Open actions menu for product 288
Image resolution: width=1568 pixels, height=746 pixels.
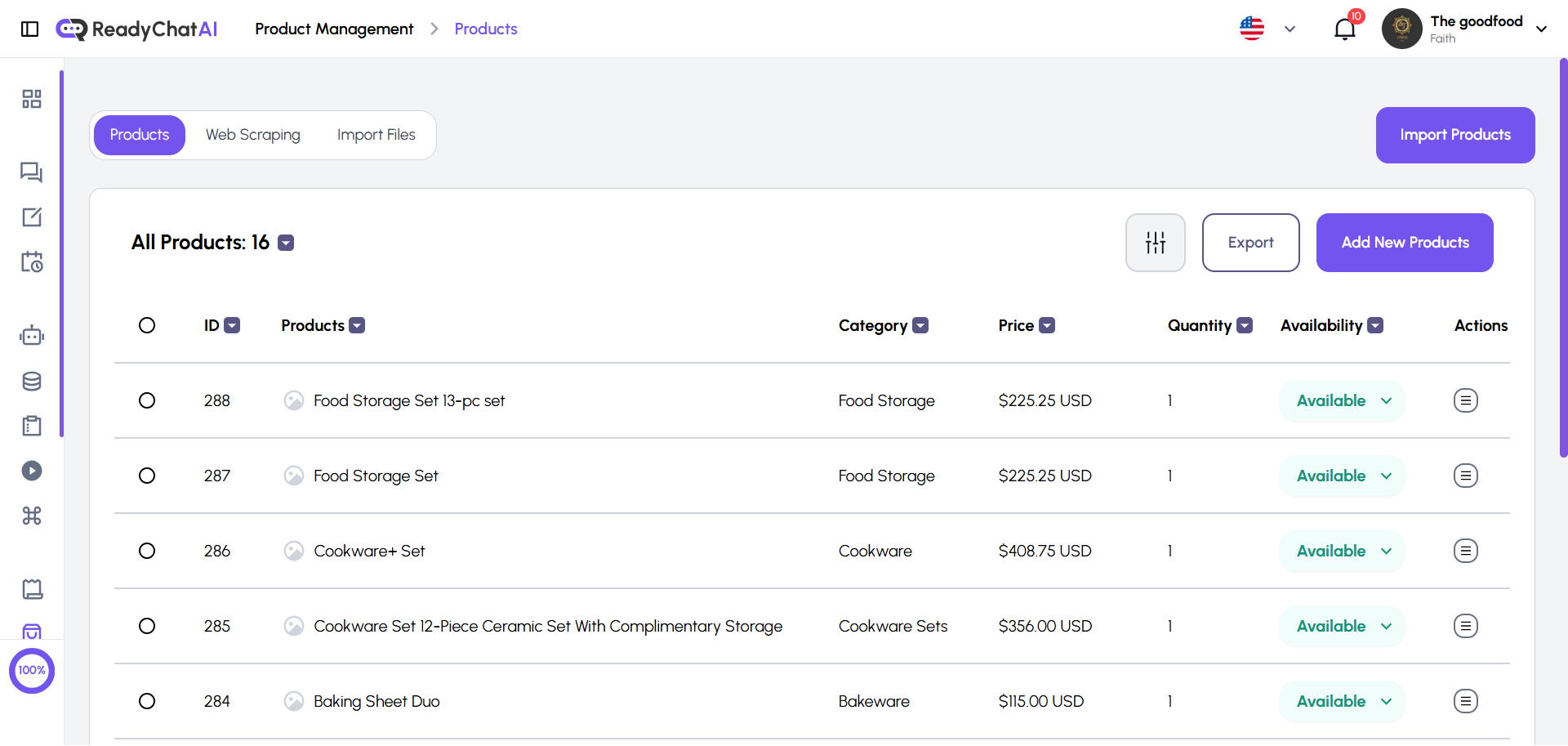tap(1465, 400)
